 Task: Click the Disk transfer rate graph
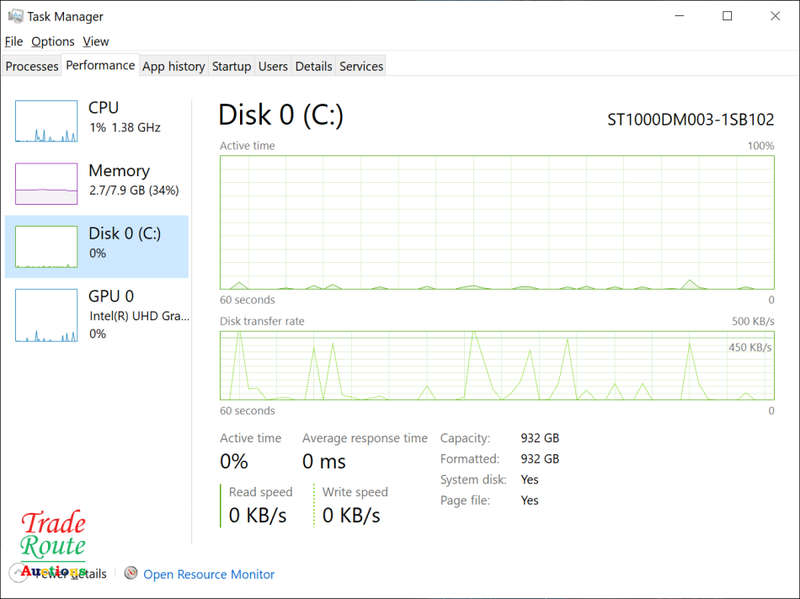click(x=497, y=366)
